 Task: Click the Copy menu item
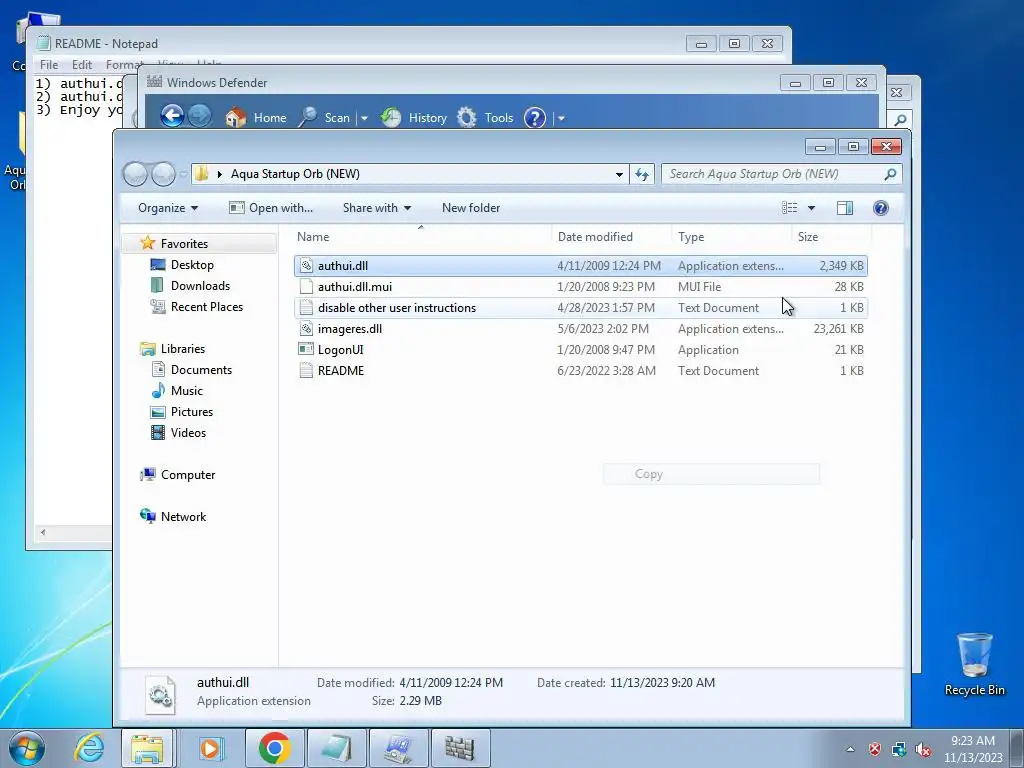tap(711, 474)
